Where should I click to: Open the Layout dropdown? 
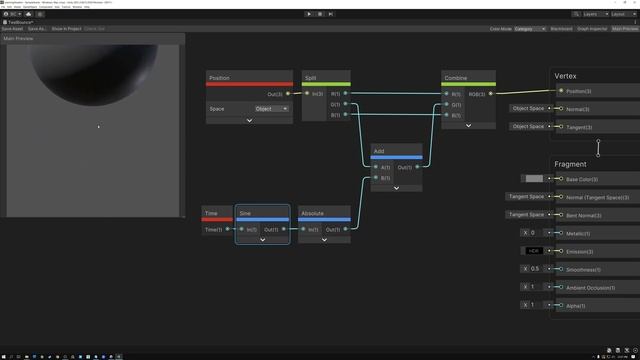(x=624, y=14)
